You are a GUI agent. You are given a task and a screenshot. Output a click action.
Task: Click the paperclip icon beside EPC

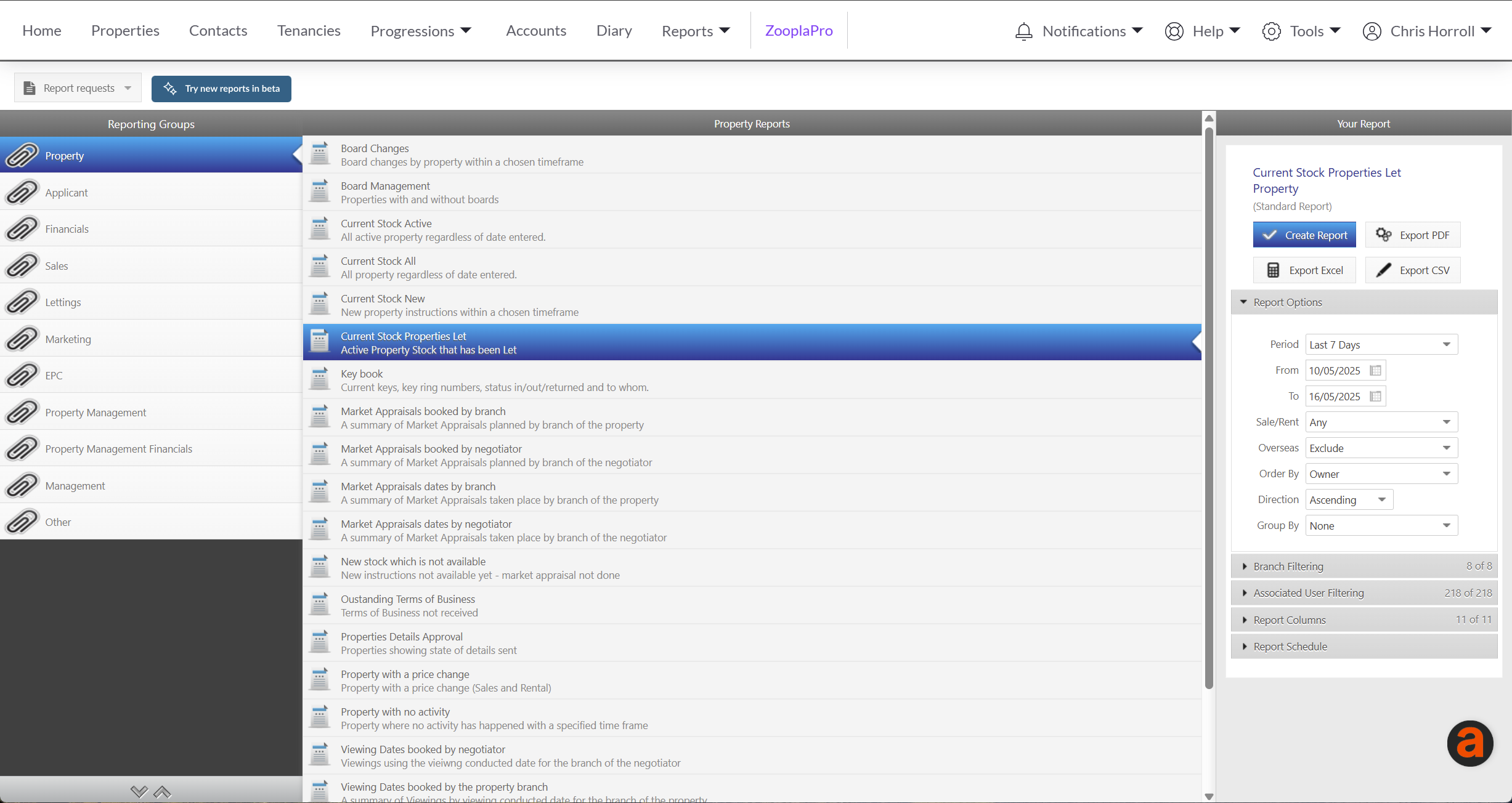tap(22, 375)
